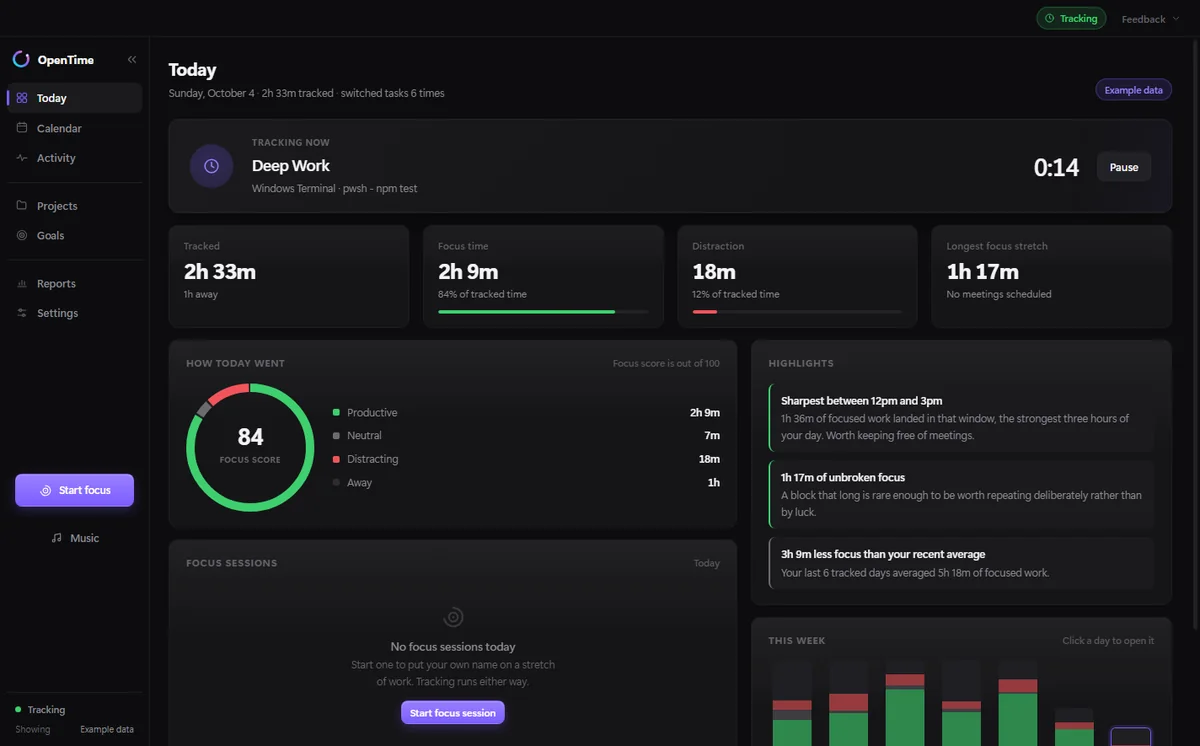Click 'Focus score is out of 100' text
Screen dimensions: 1200x746
point(666,364)
